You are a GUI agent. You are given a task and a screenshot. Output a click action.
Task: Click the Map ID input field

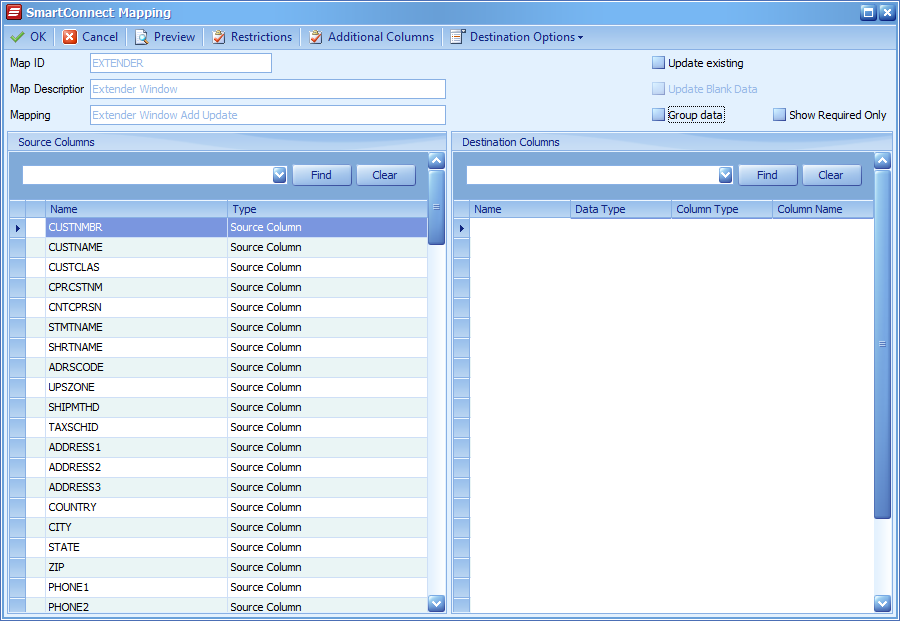pyautogui.click(x=181, y=63)
